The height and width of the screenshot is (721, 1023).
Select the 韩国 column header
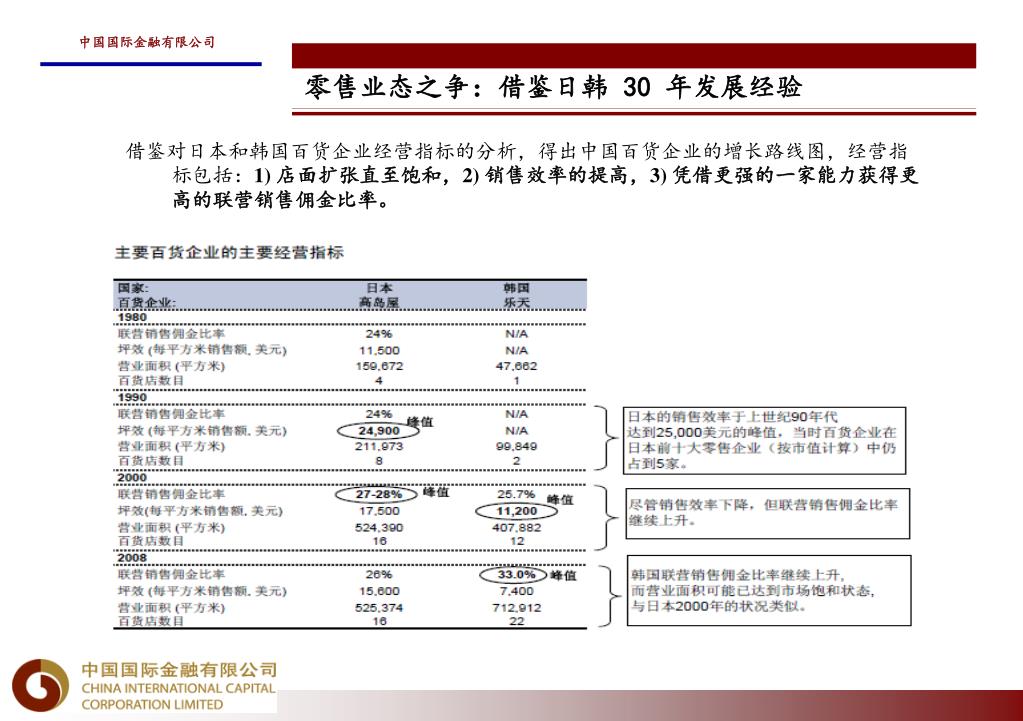(x=516, y=288)
